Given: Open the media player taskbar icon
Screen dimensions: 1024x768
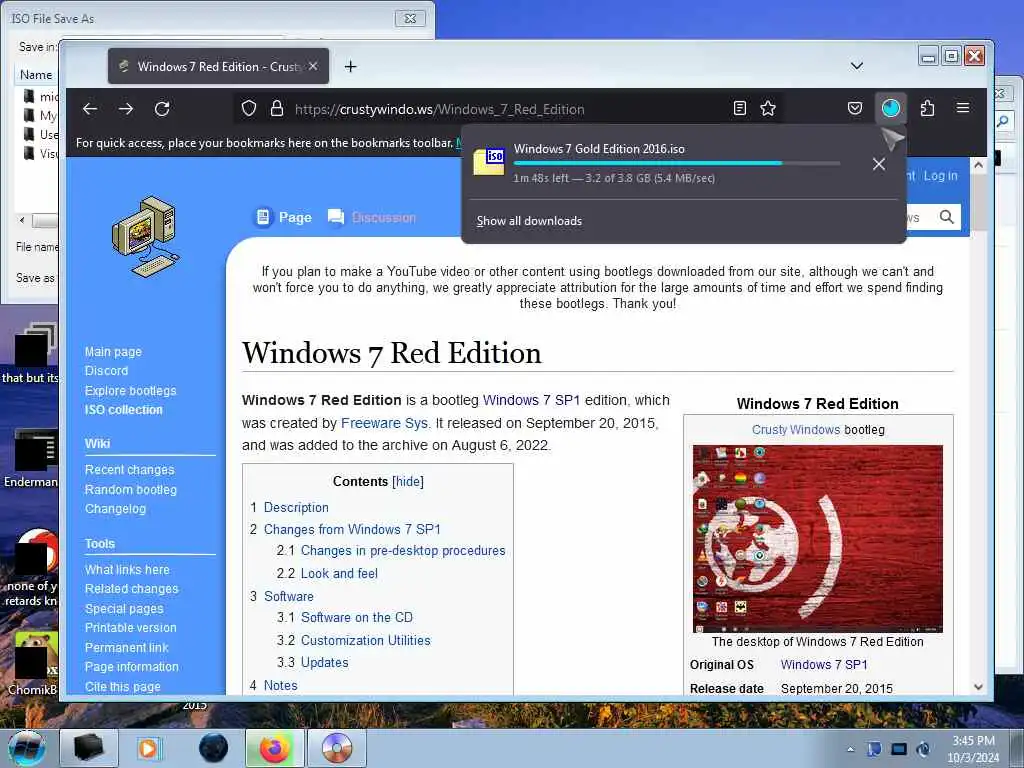Looking at the screenshot, I should point(148,748).
